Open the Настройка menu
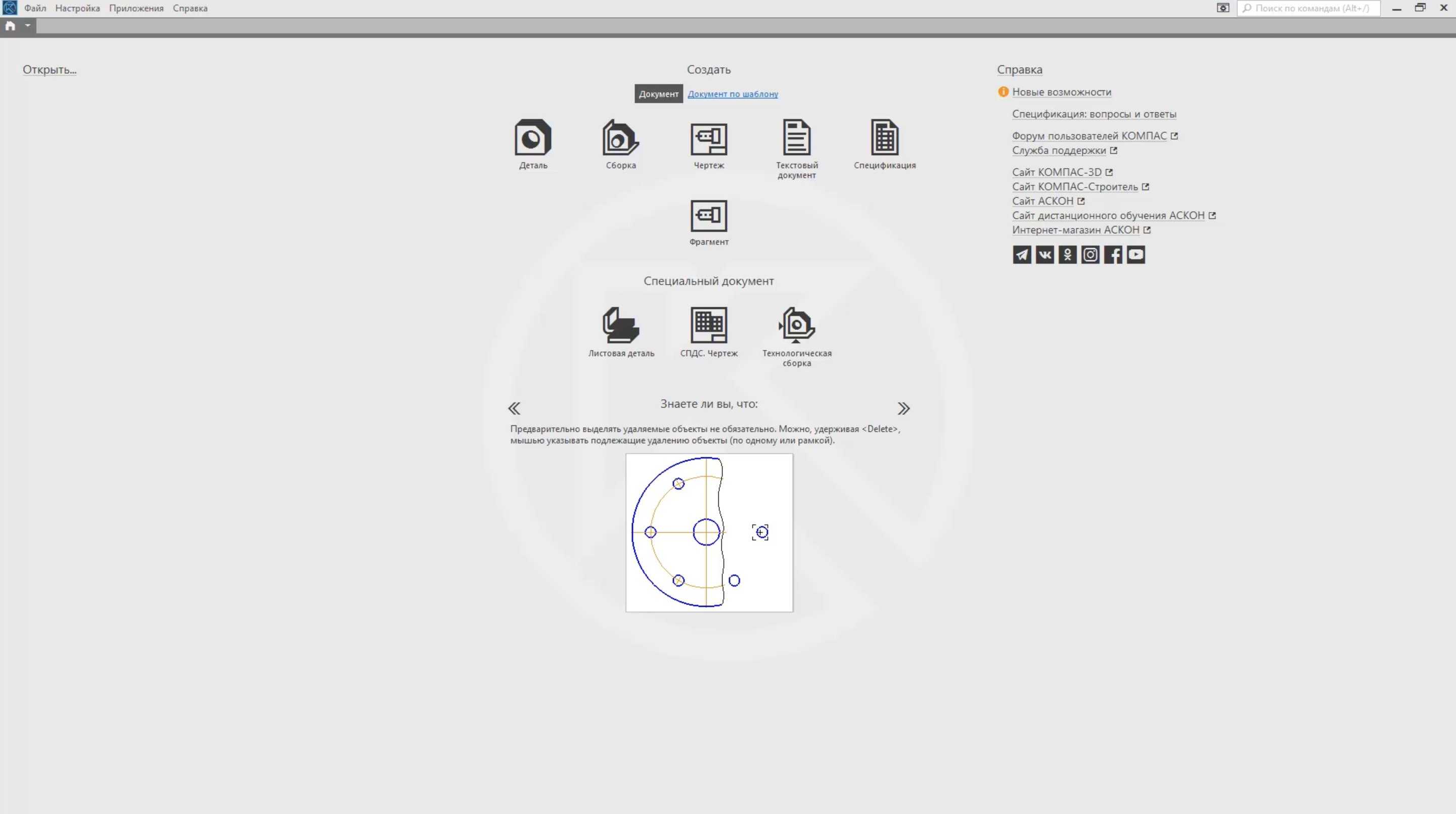 click(77, 8)
